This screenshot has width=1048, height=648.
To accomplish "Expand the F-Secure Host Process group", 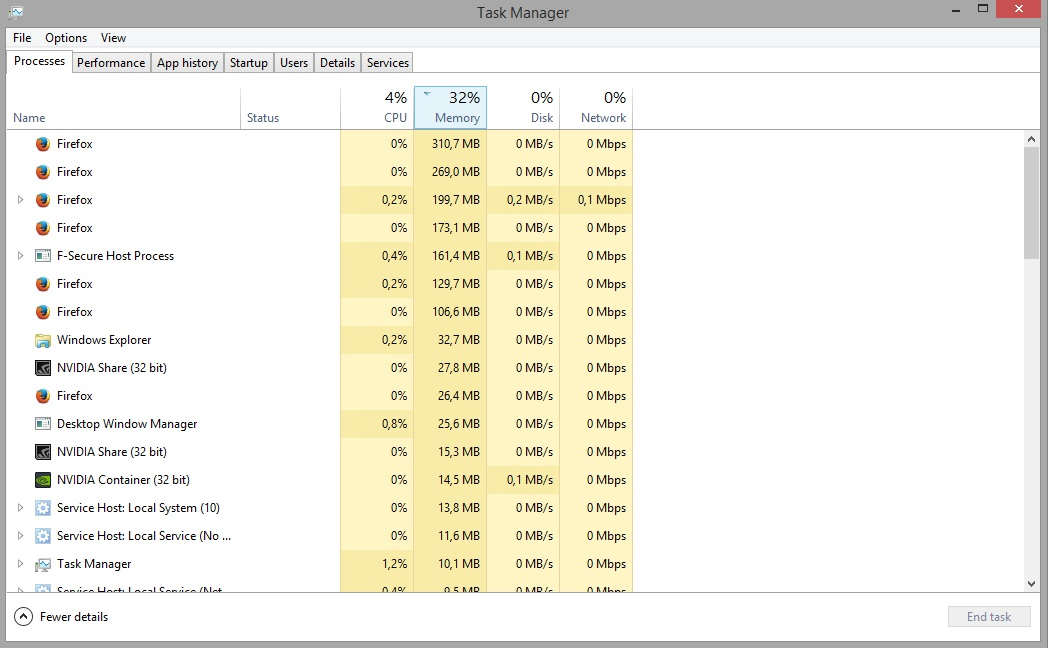I will tap(20, 256).
